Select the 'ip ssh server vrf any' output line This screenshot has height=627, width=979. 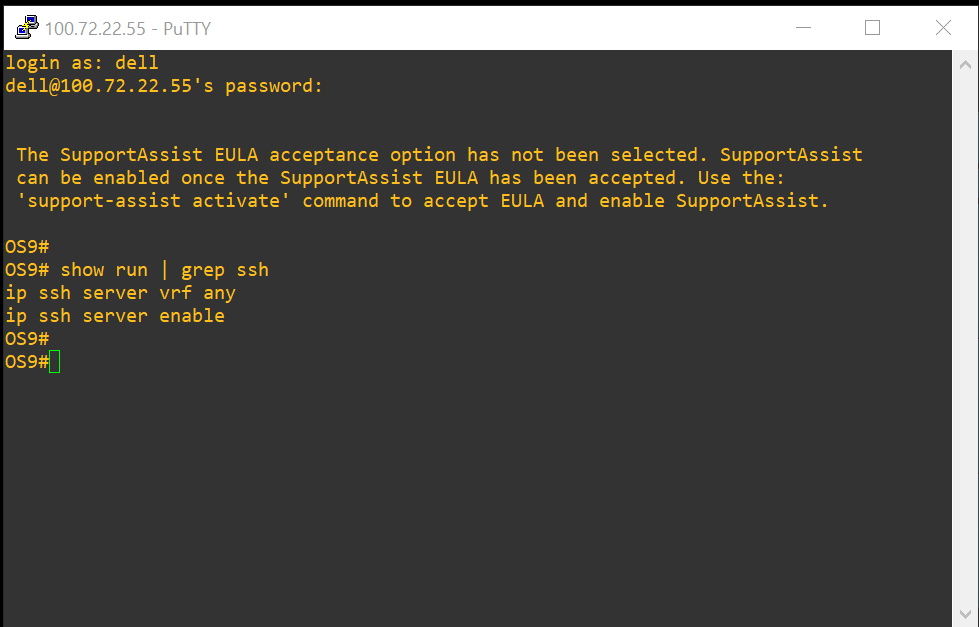click(120, 292)
